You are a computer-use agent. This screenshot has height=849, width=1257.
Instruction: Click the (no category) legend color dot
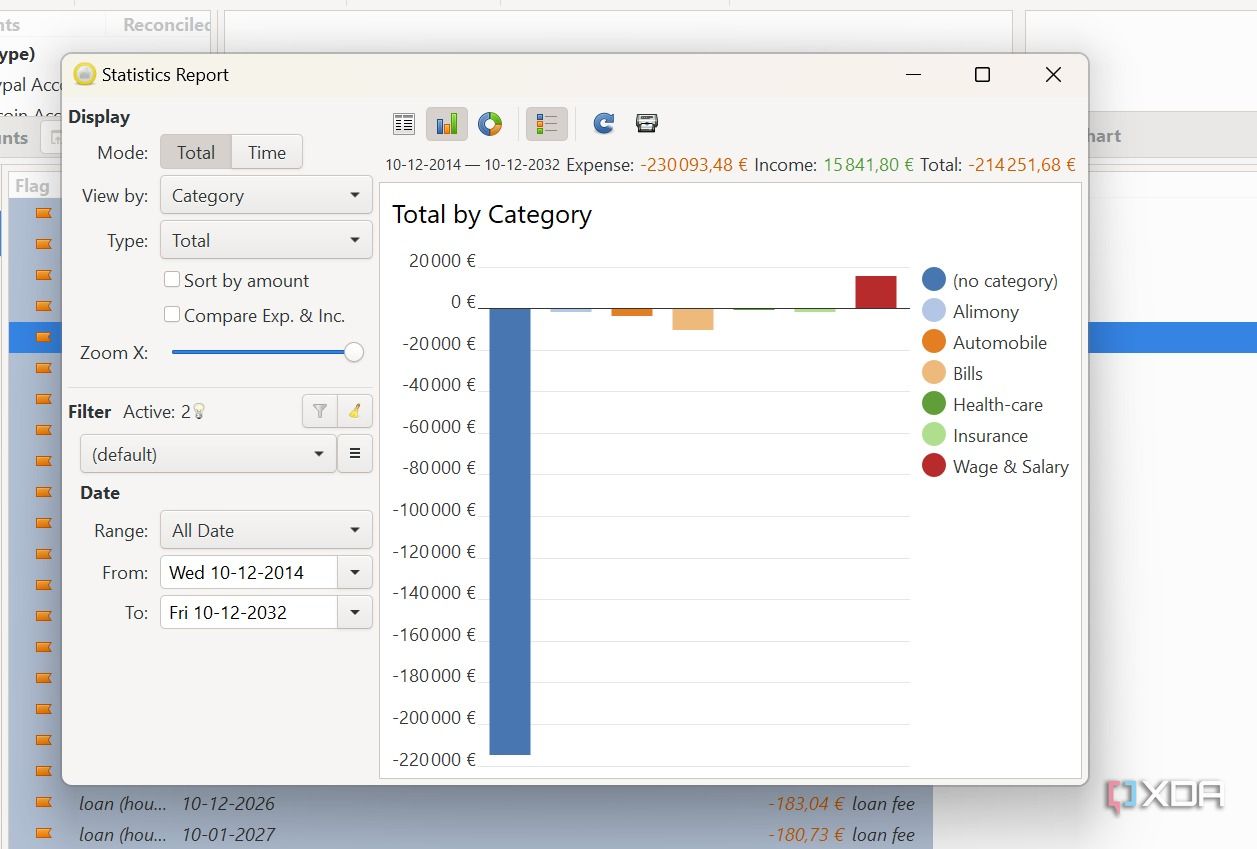click(x=934, y=280)
